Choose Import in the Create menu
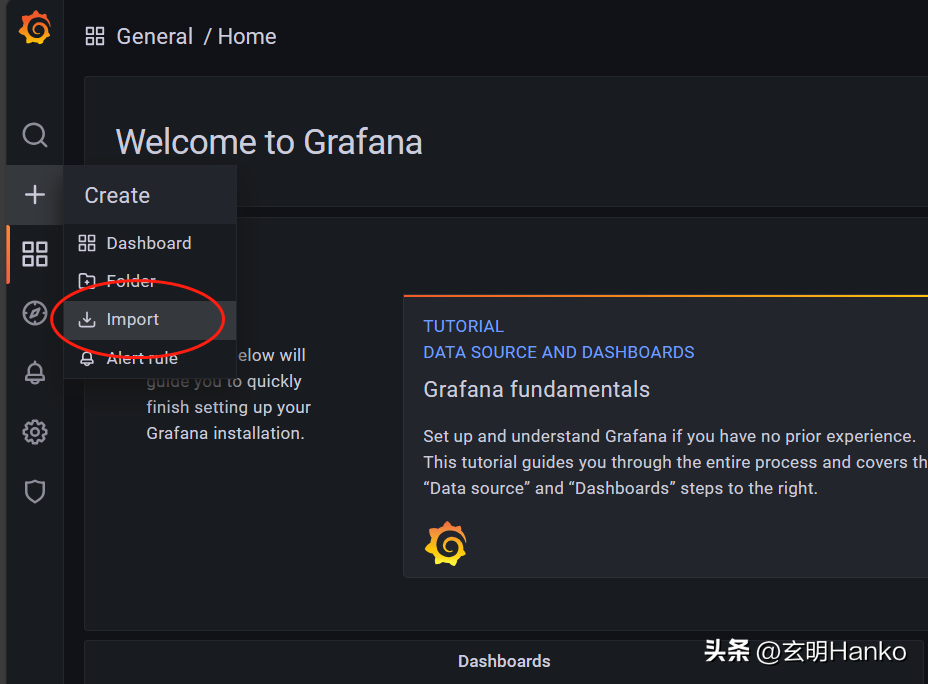Image resolution: width=928 pixels, height=684 pixels. tap(150, 320)
